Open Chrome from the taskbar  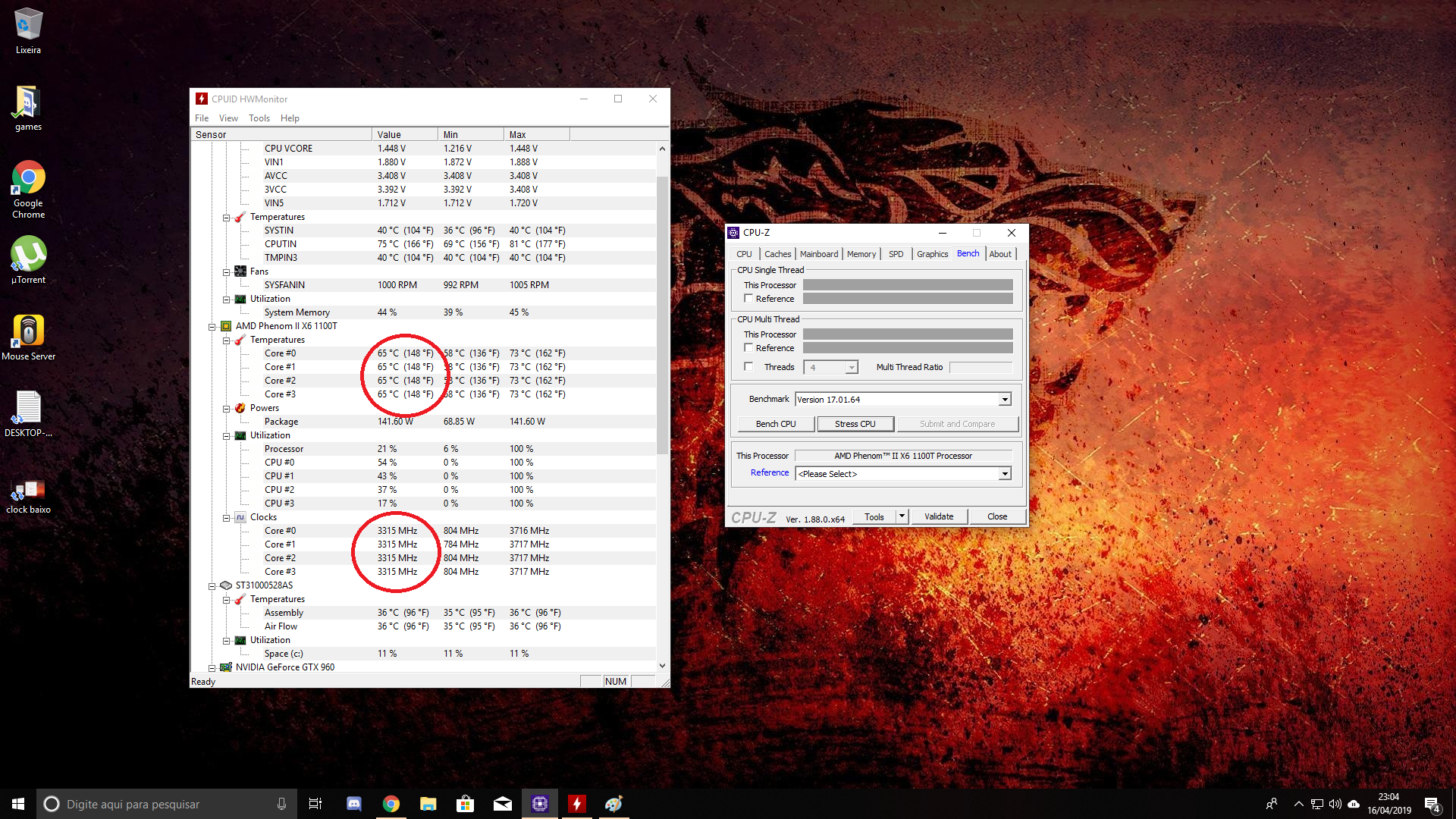391,804
